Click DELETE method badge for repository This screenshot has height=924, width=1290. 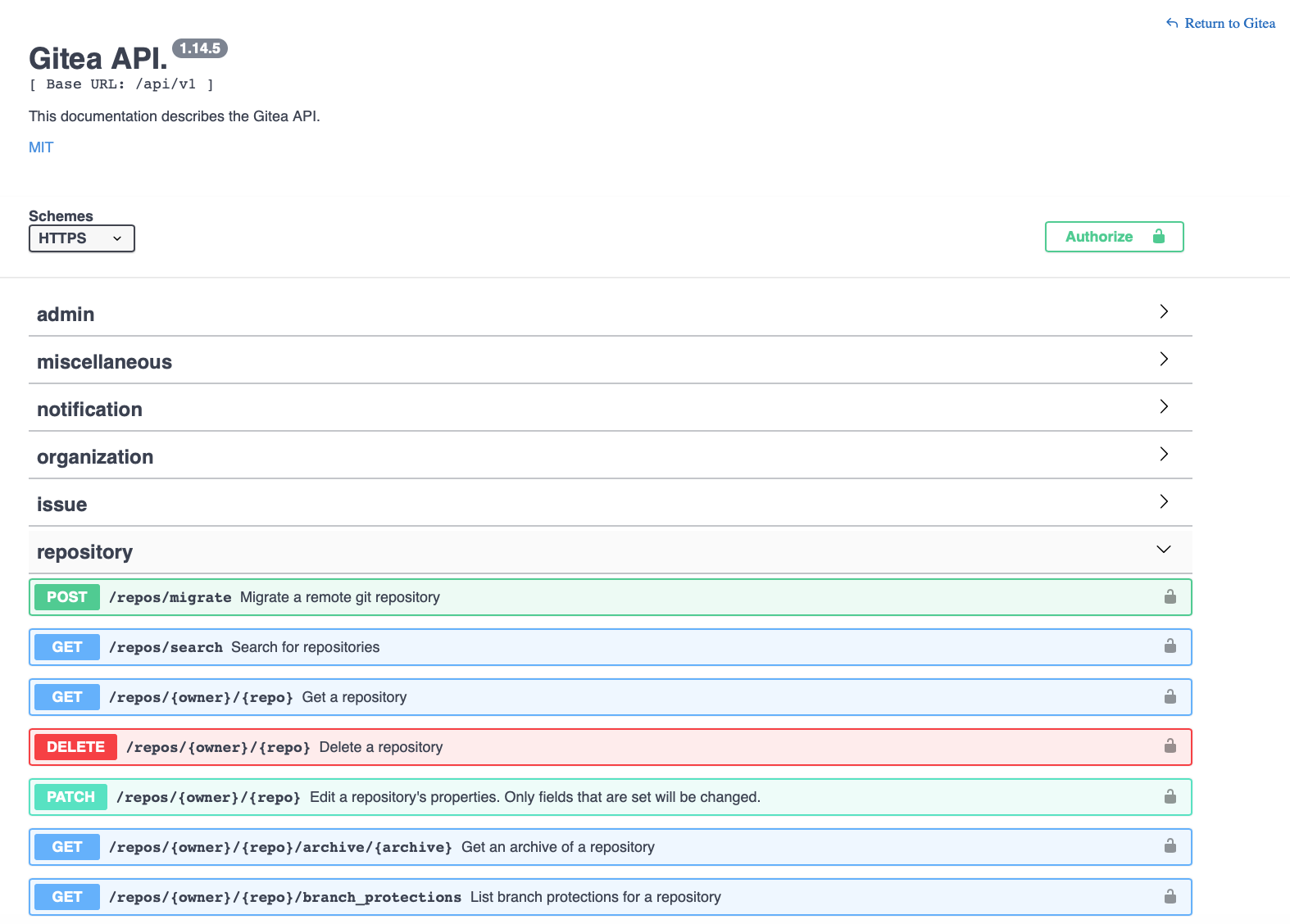[x=75, y=747]
